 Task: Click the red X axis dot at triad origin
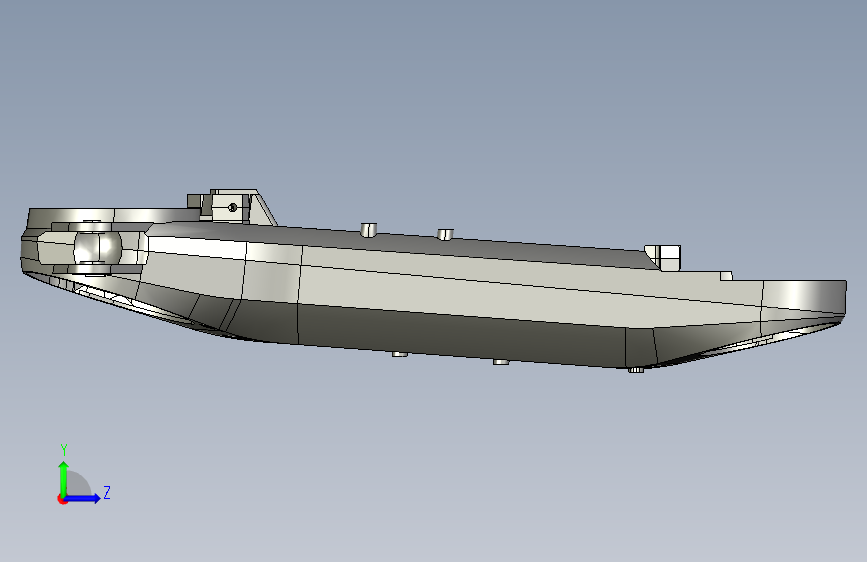[61, 499]
